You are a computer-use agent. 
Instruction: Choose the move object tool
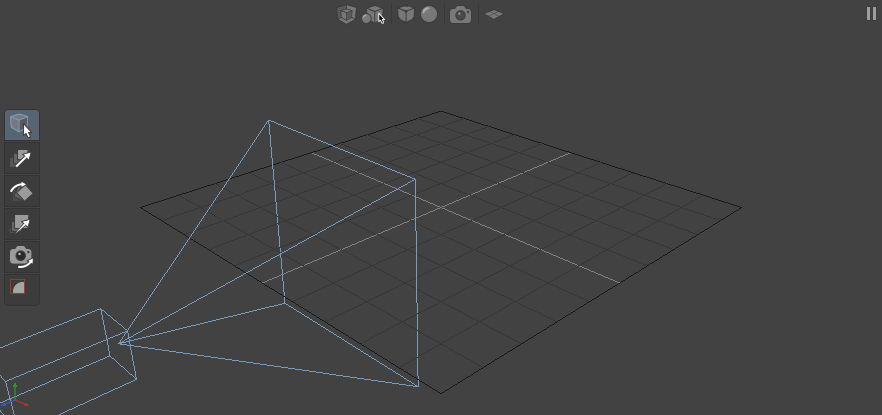[x=21, y=158]
